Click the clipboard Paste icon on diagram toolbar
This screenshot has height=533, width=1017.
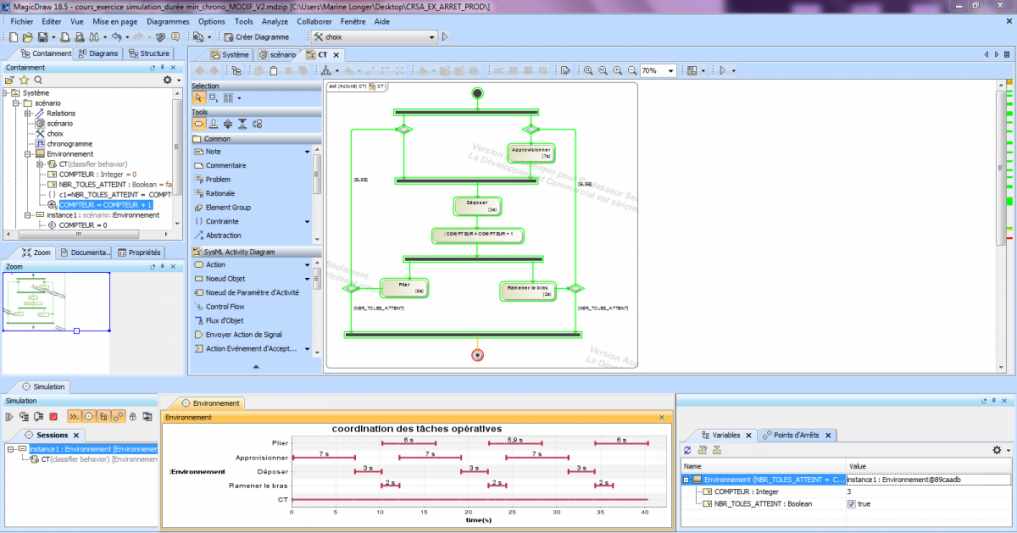tap(273, 70)
